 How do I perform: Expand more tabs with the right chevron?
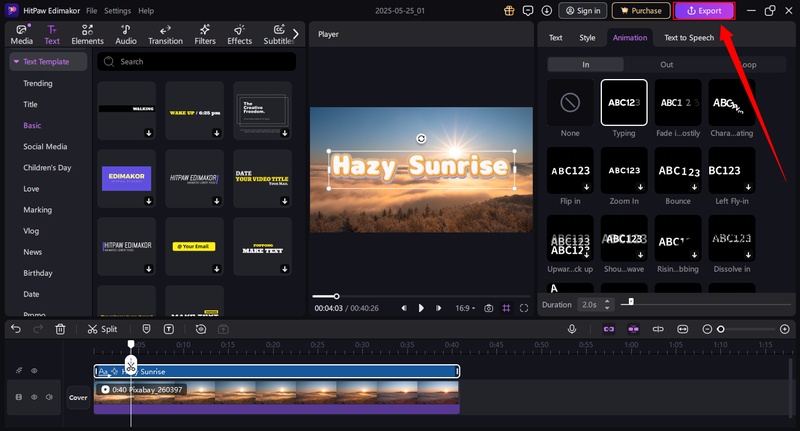point(295,34)
